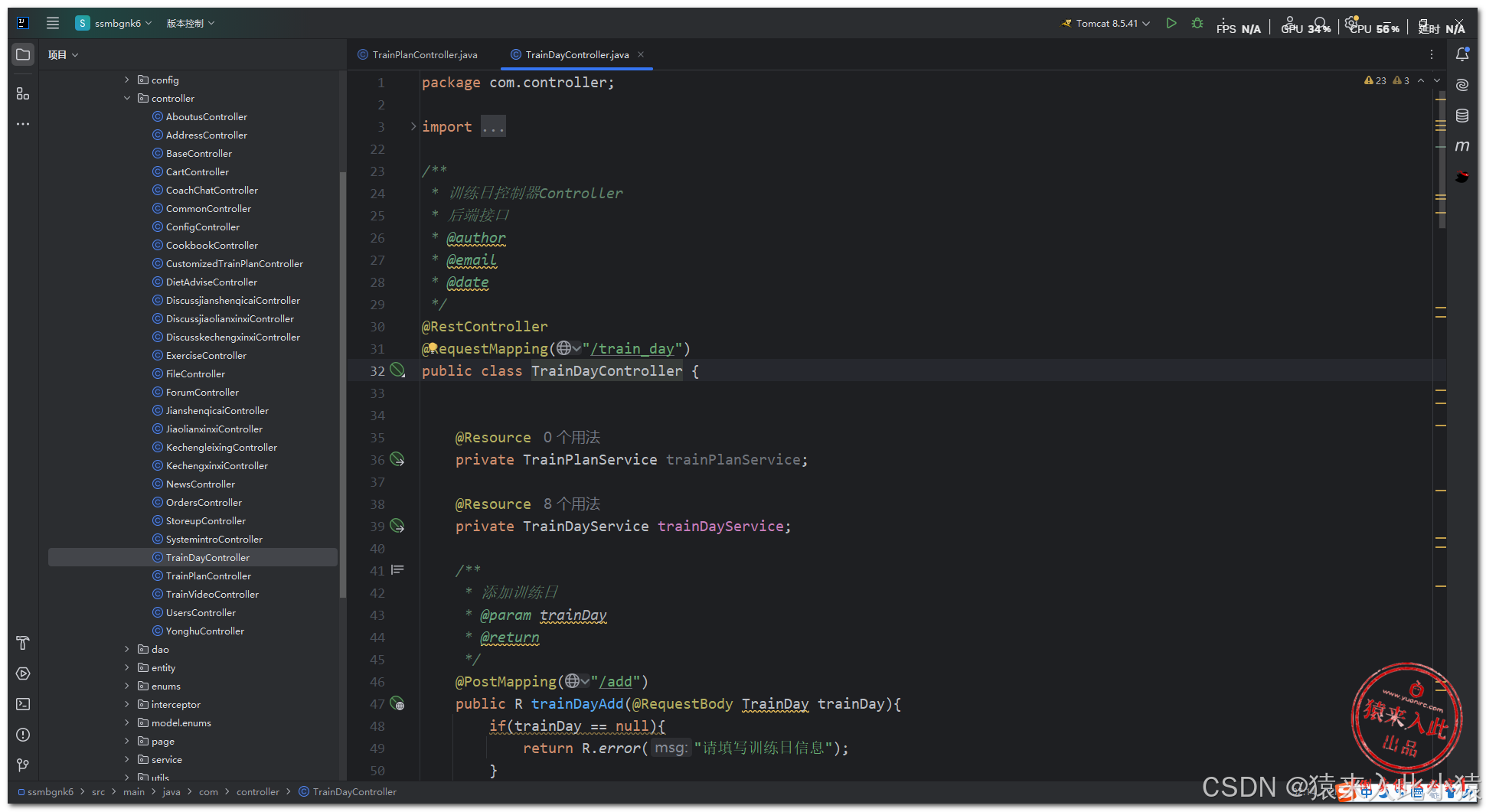Open the AI assistant spiral icon
This screenshot has width=1486, height=812.
point(1462,85)
